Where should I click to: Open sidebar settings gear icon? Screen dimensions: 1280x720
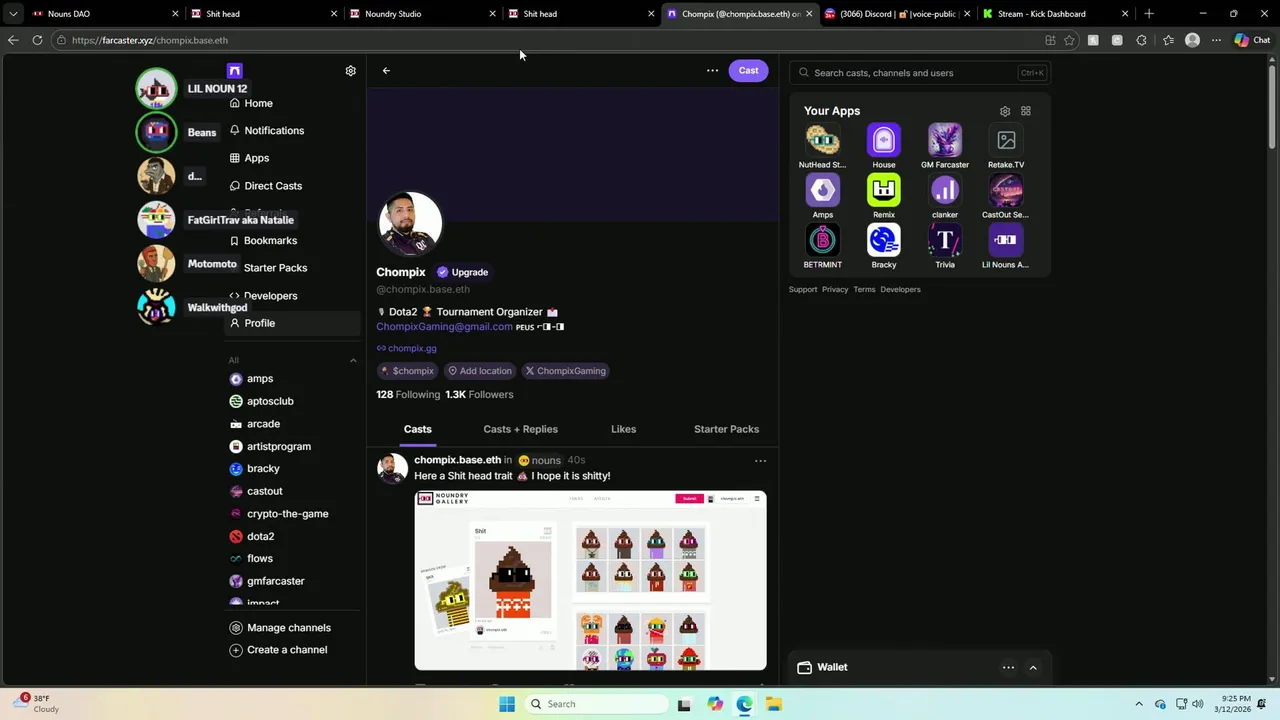350,71
